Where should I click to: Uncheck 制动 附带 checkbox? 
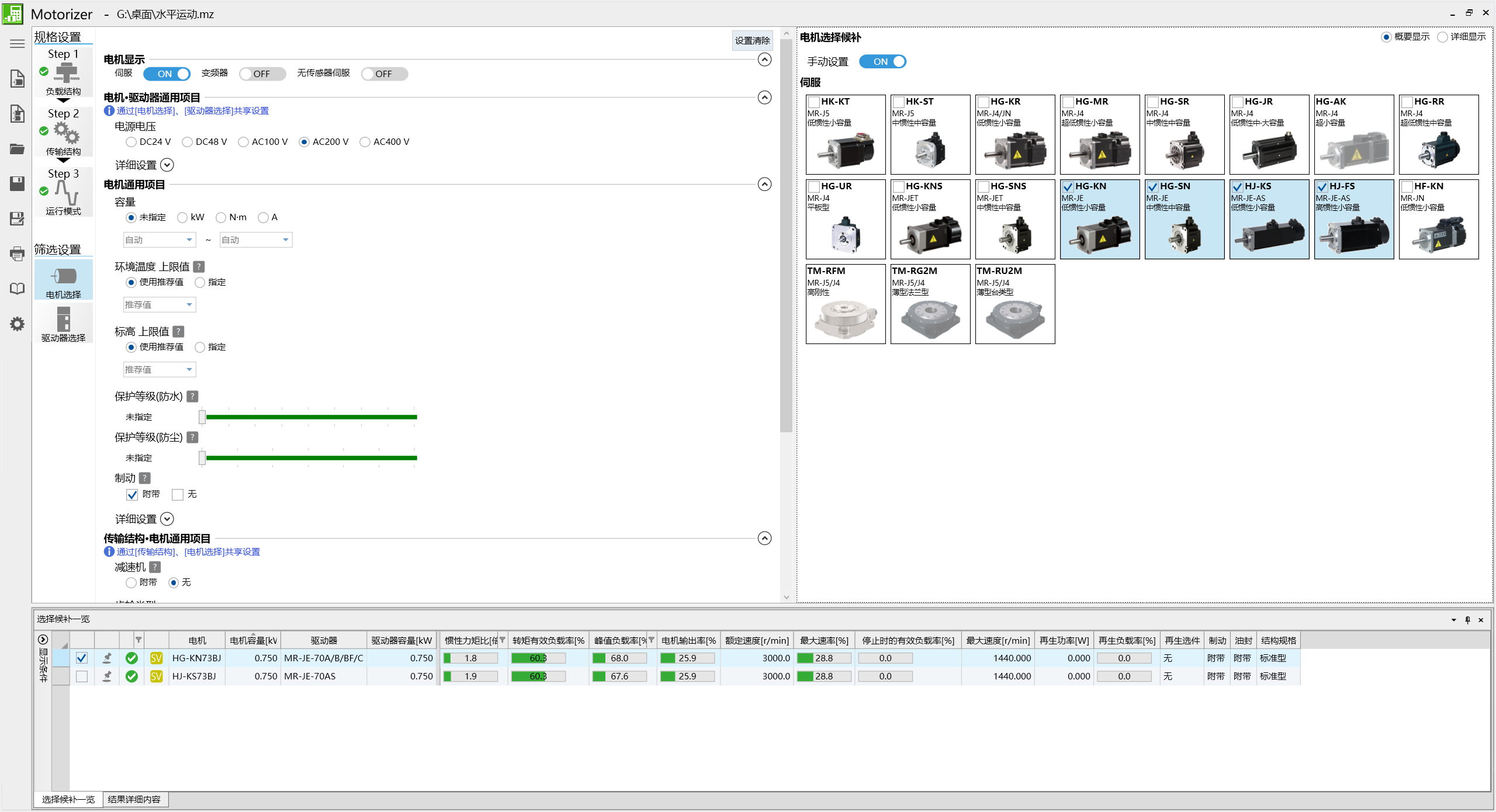click(132, 495)
